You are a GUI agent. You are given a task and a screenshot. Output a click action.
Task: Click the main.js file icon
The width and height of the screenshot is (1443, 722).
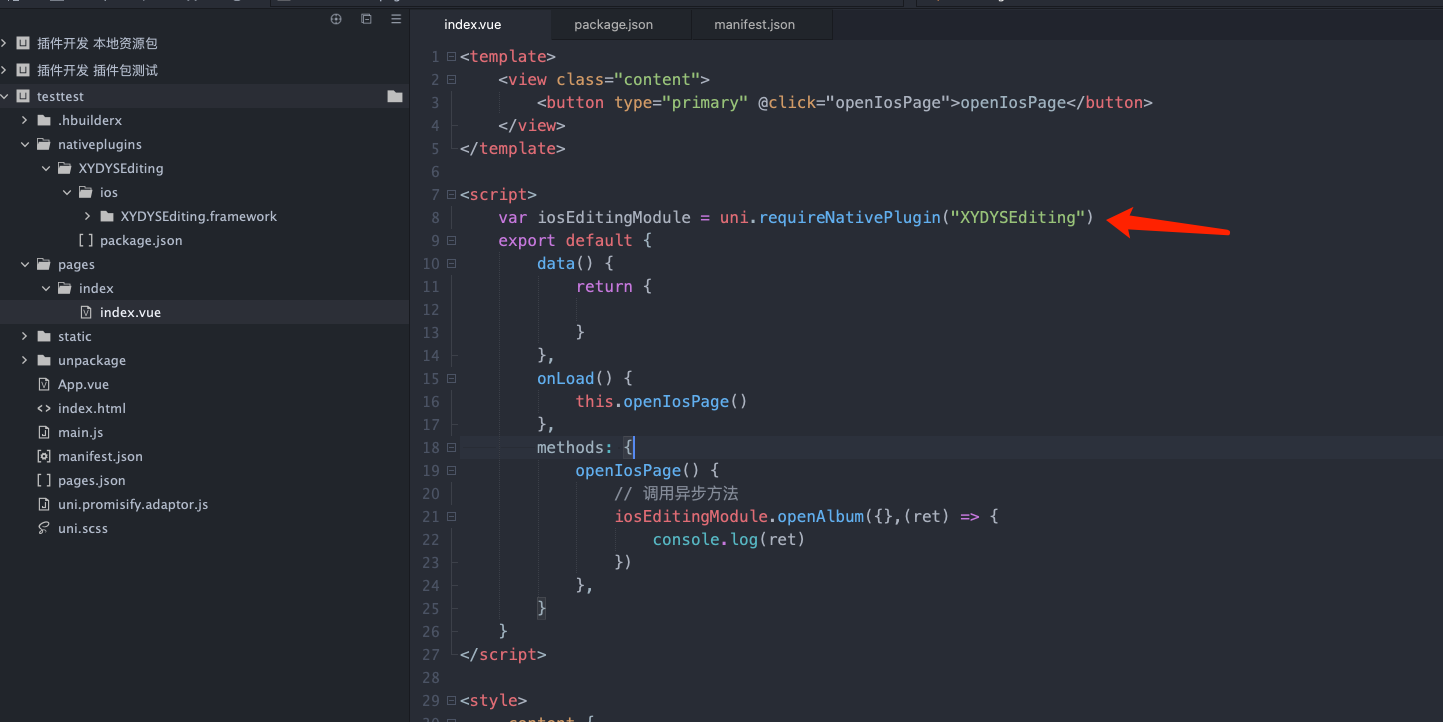pyautogui.click(x=44, y=432)
